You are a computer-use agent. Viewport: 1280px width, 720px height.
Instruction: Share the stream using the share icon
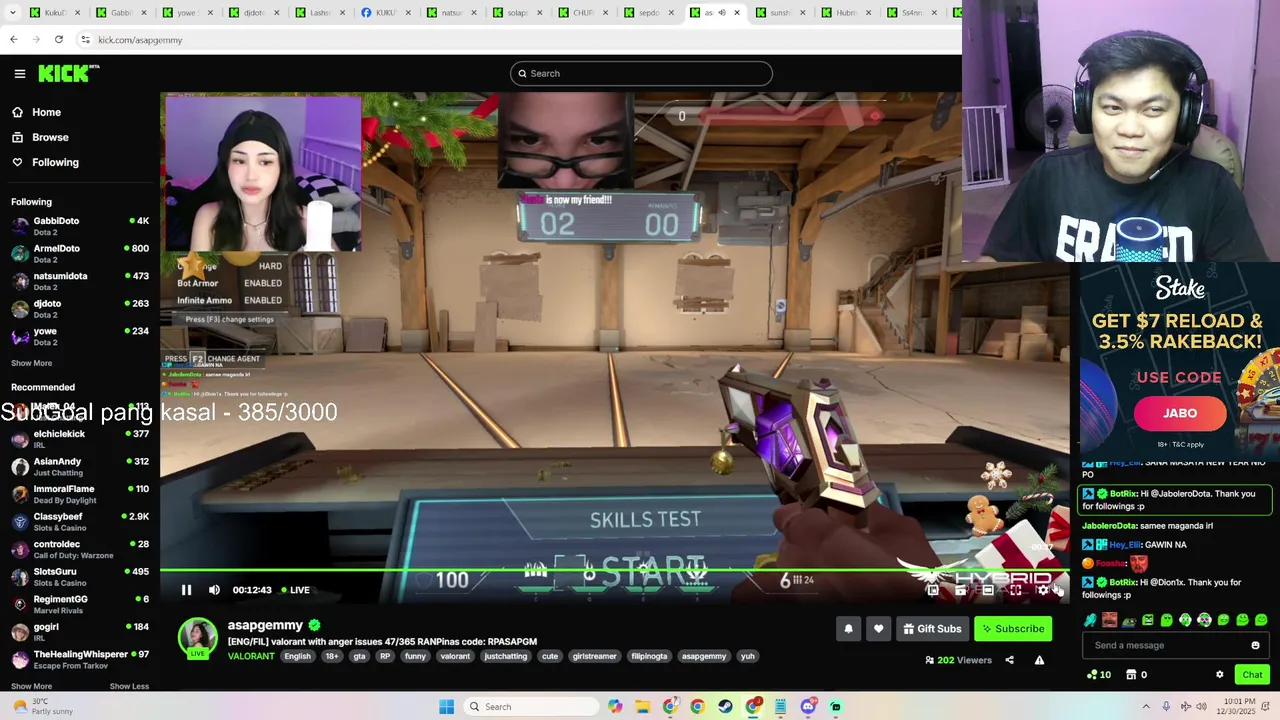(1009, 660)
